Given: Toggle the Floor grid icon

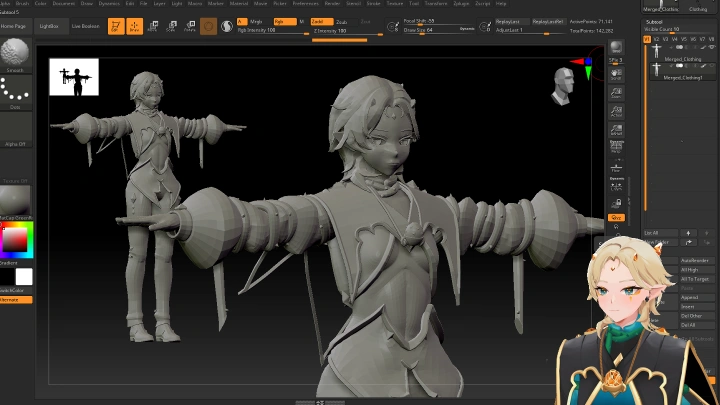Looking at the screenshot, I should click(616, 167).
